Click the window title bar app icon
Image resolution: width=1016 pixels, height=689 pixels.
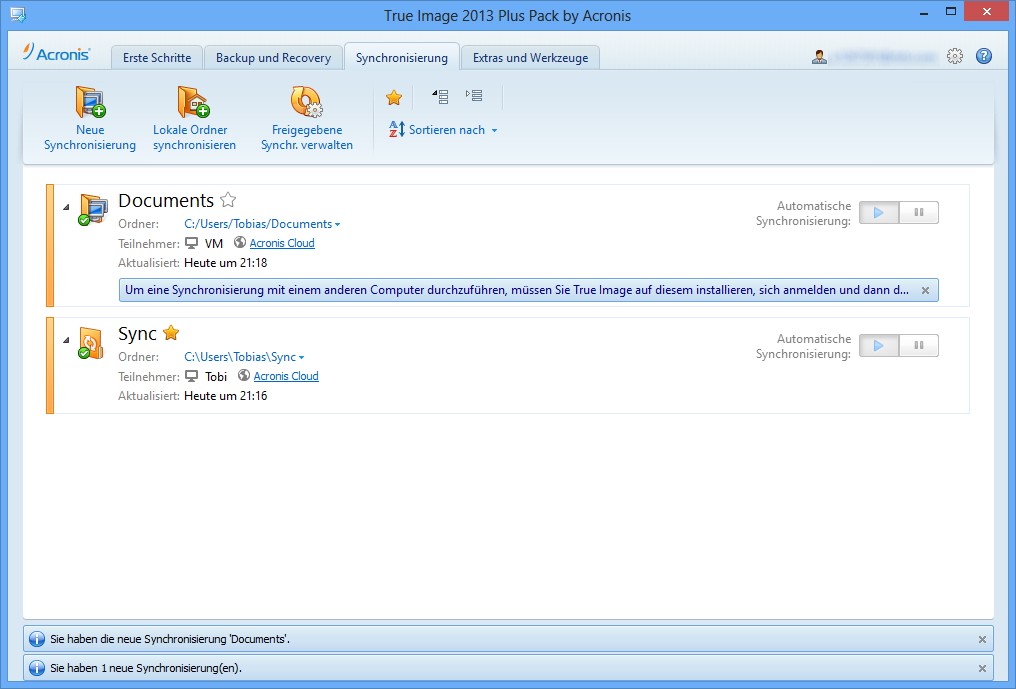[x=17, y=15]
